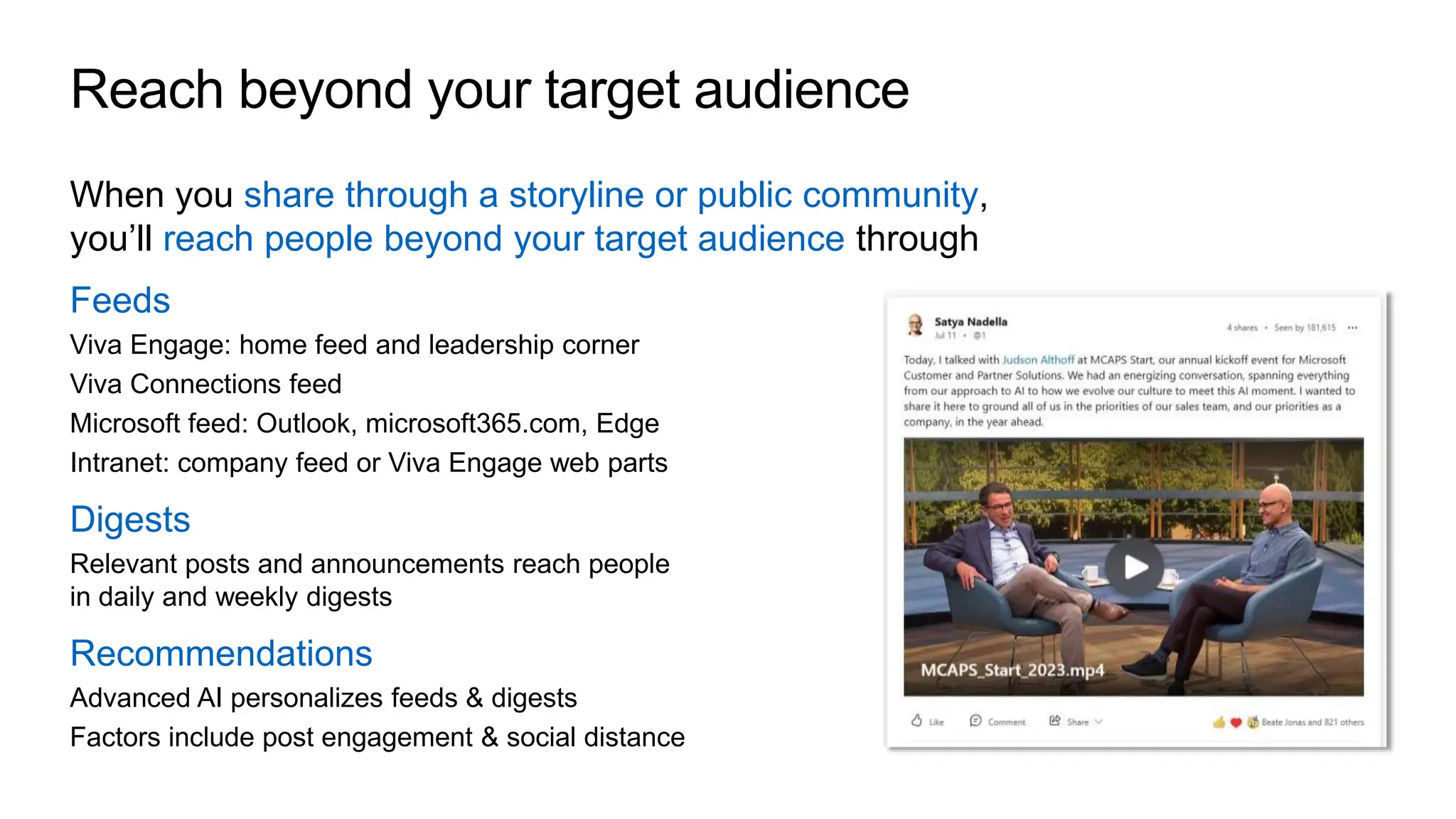Click the celebrate reaction emoji

pos(1253,722)
